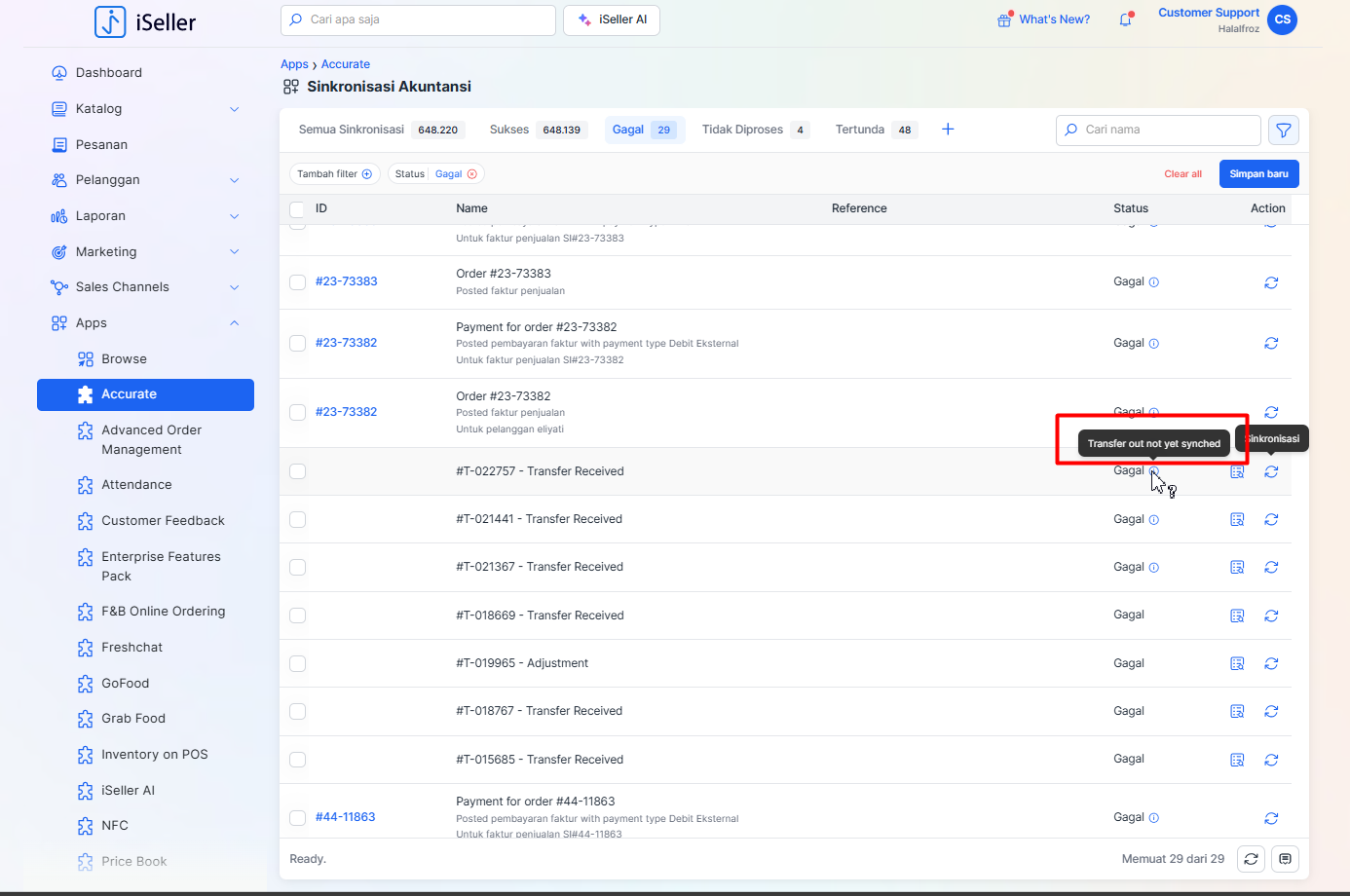Open the Tambah filter dropdown
This screenshot has width=1350, height=896.
(334, 174)
